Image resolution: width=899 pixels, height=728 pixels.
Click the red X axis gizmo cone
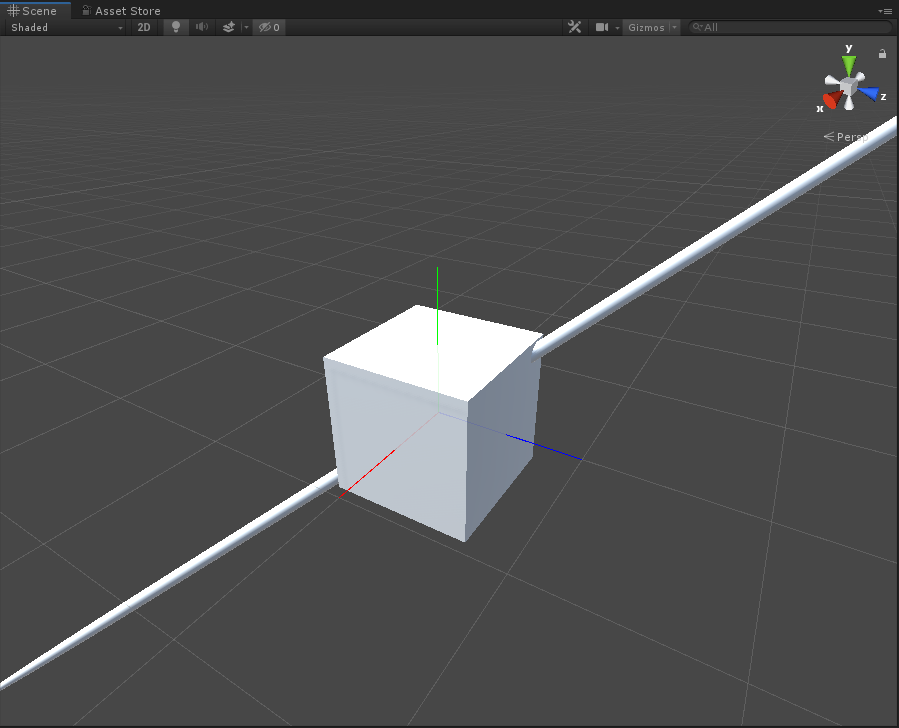(x=832, y=100)
